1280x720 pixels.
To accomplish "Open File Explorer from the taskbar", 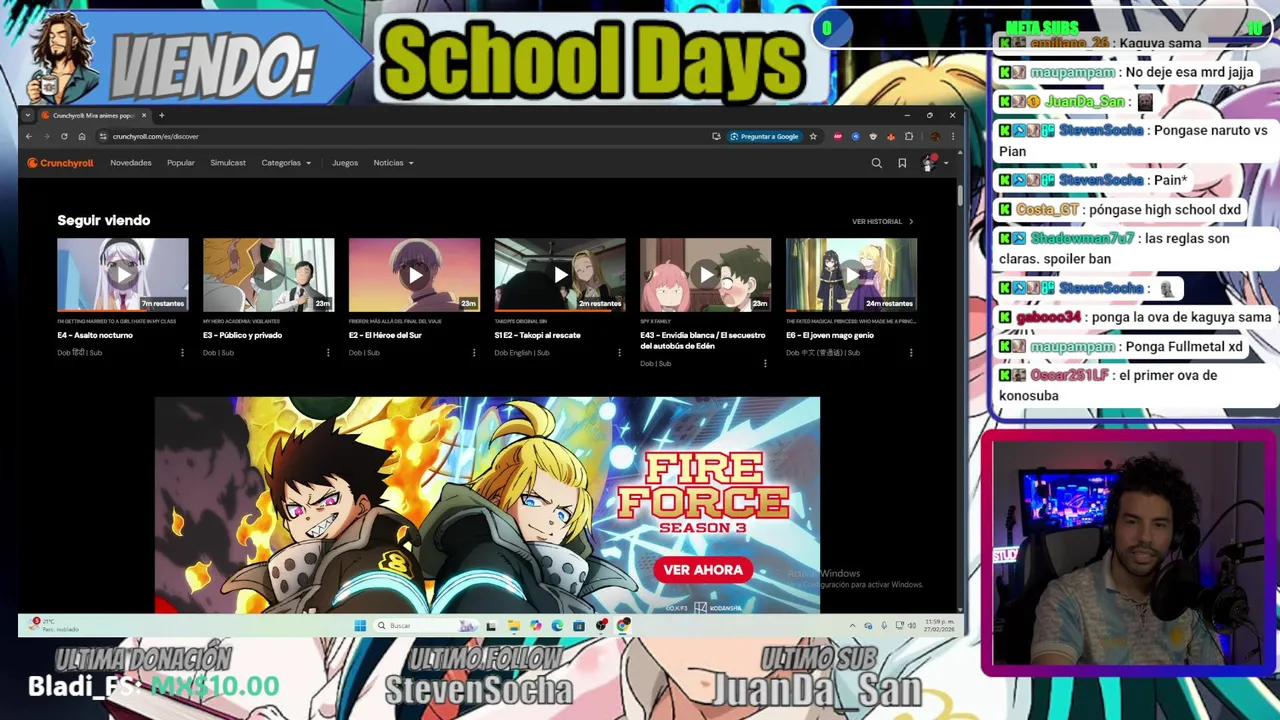I will [513, 626].
